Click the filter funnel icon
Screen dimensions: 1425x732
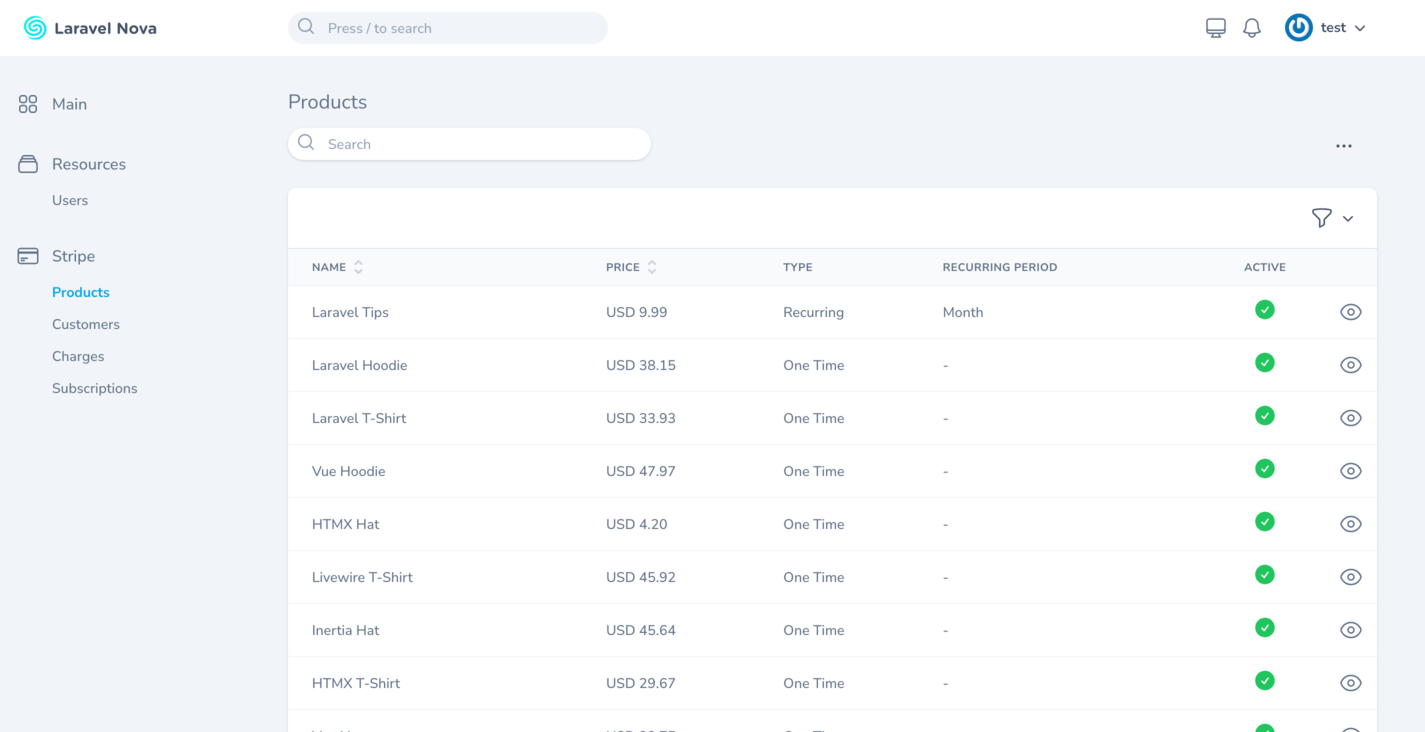tap(1322, 218)
